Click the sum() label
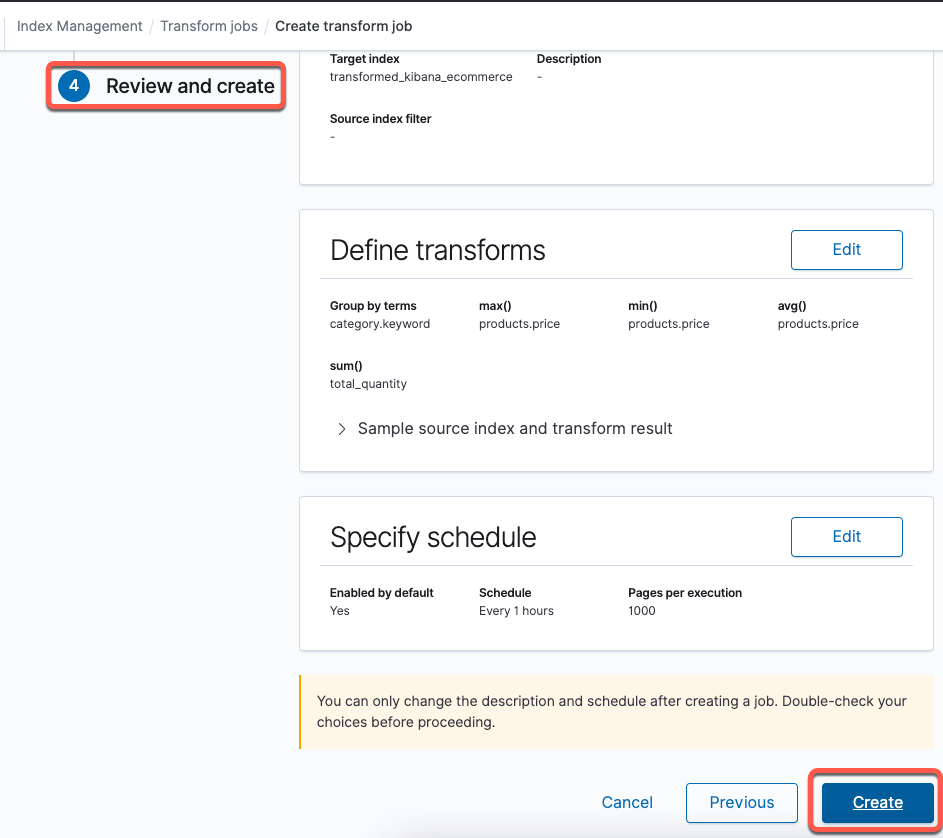Screen dimensions: 943x838 click(x=346, y=366)
